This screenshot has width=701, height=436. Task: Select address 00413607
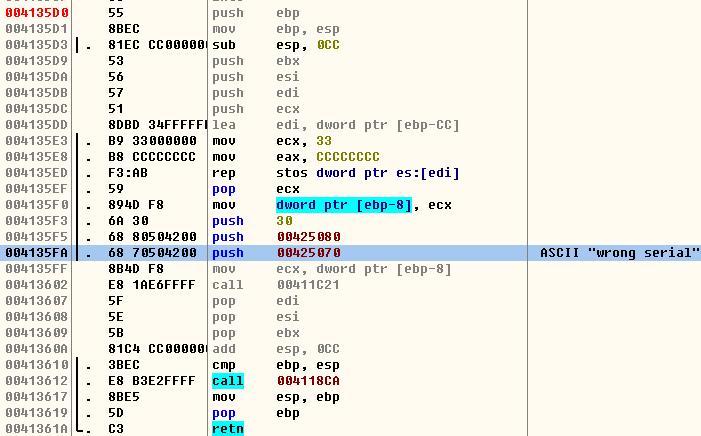coord(37,301)
